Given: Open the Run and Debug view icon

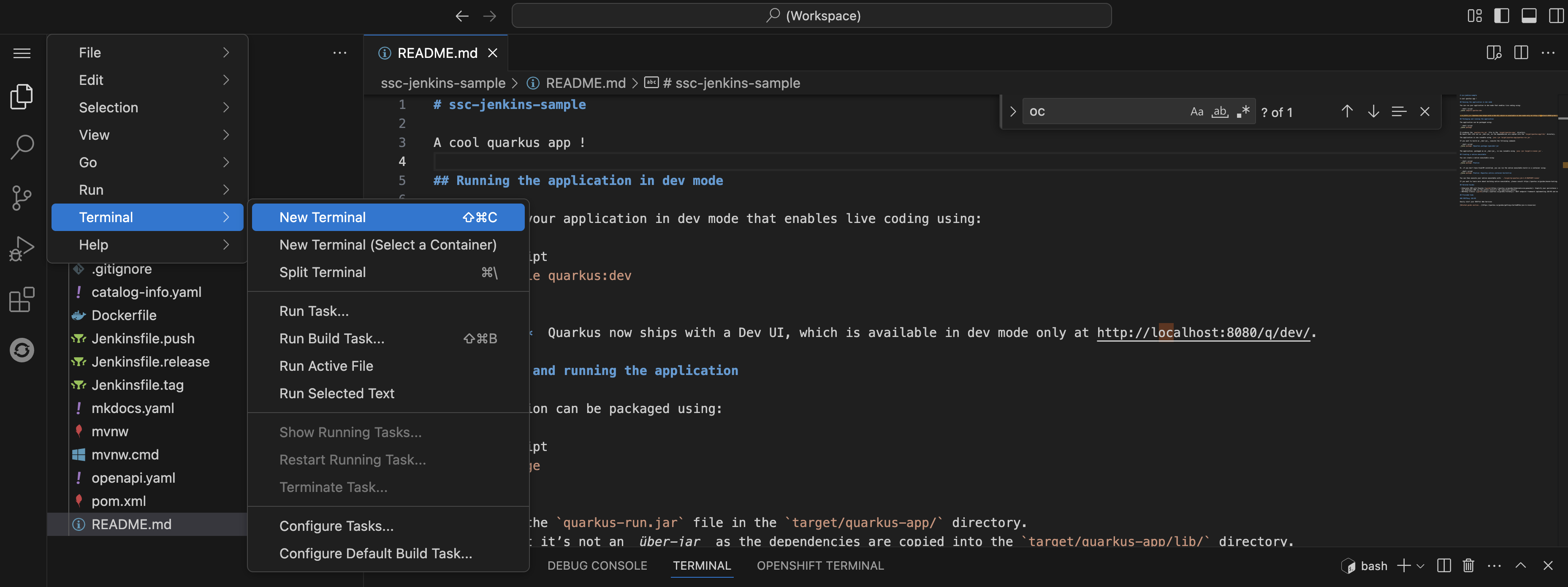Looking at the screenshot, I should pyautogui.click(x=22, y=248).
